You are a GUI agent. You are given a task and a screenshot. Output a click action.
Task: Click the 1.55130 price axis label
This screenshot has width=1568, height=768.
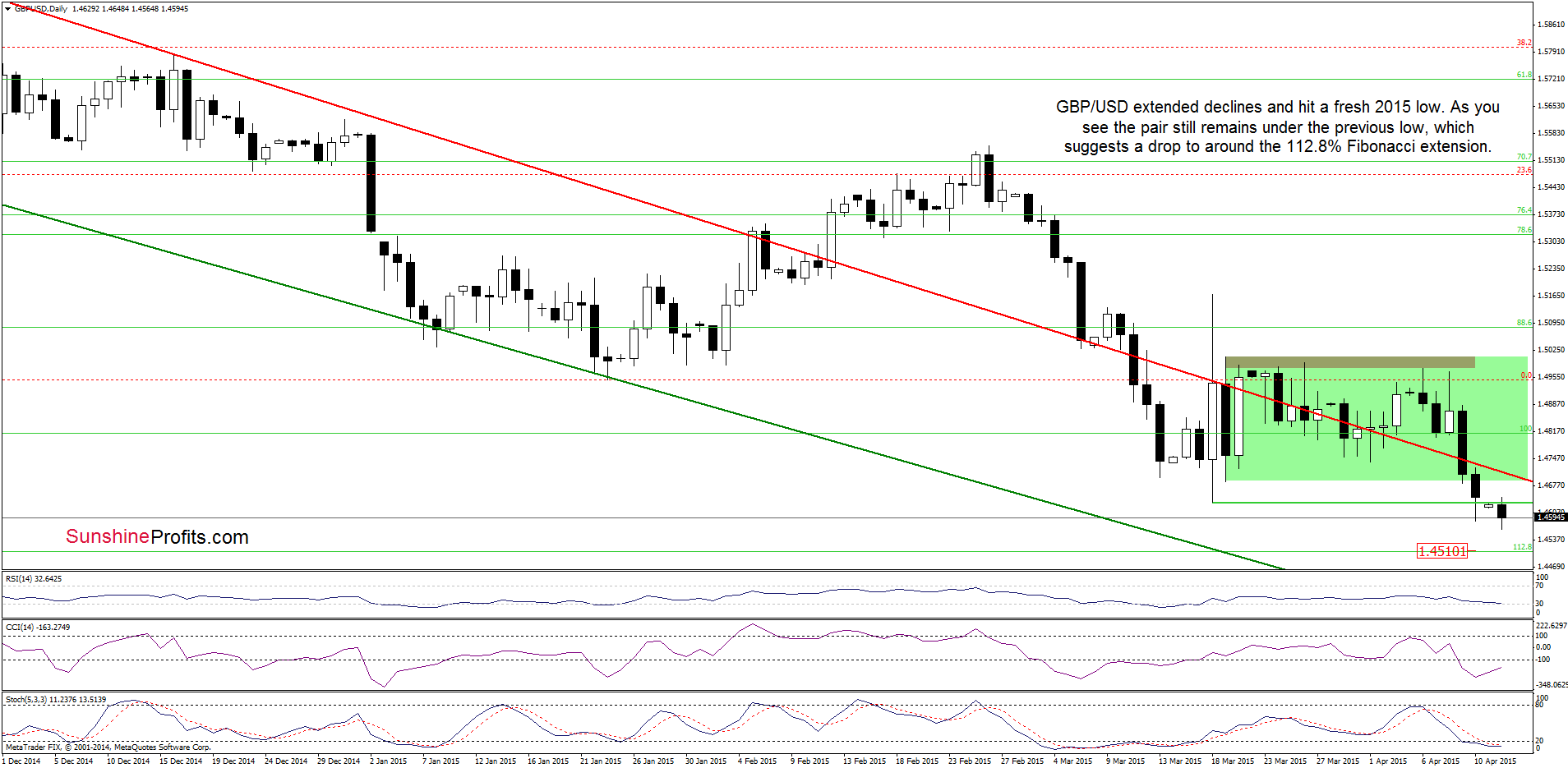(1551, 160)
